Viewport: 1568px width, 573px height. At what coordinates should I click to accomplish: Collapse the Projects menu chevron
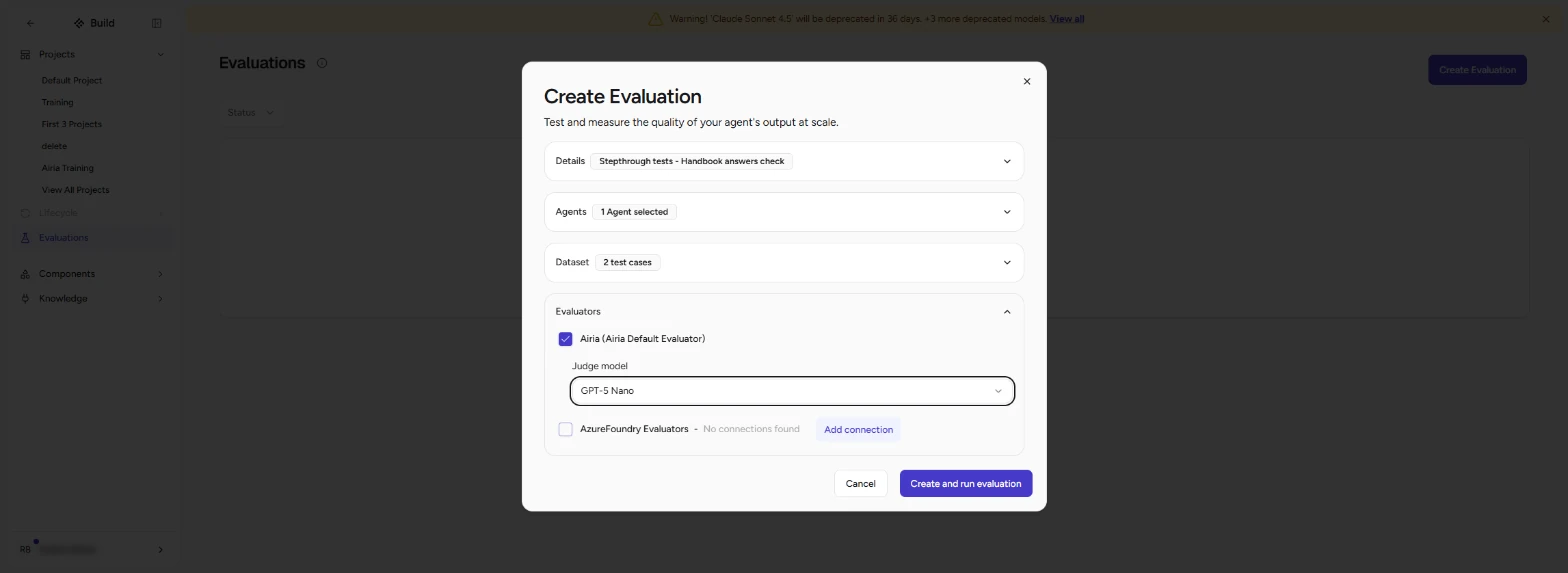[160, 55]
